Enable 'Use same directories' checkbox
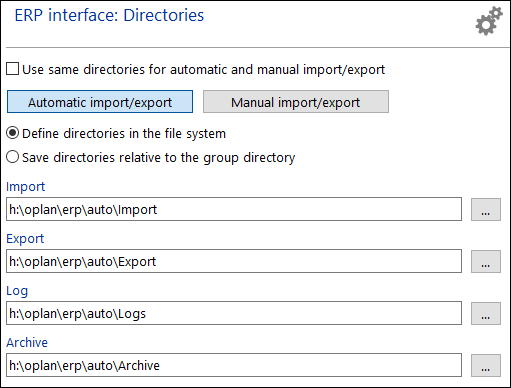511x388 pixels. tap(12, 69)
